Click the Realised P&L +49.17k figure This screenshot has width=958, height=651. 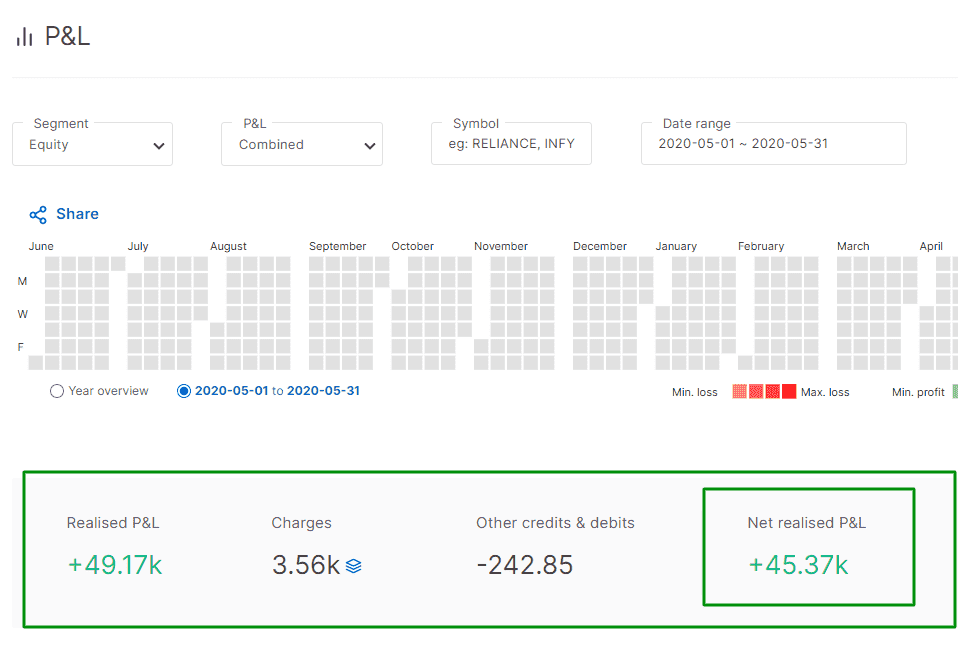click(x=115, y=565)
